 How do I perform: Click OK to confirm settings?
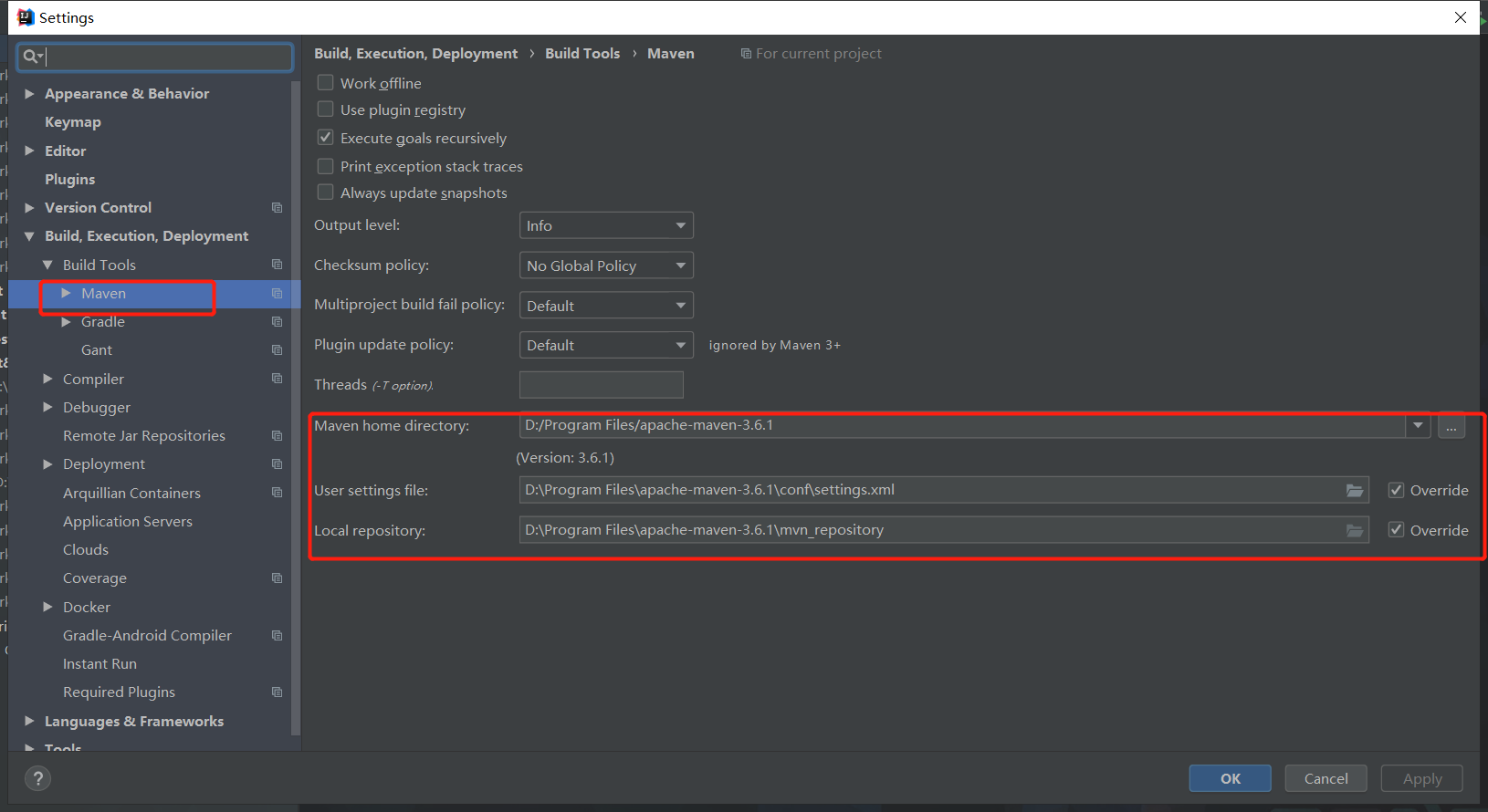(1231, 778)
